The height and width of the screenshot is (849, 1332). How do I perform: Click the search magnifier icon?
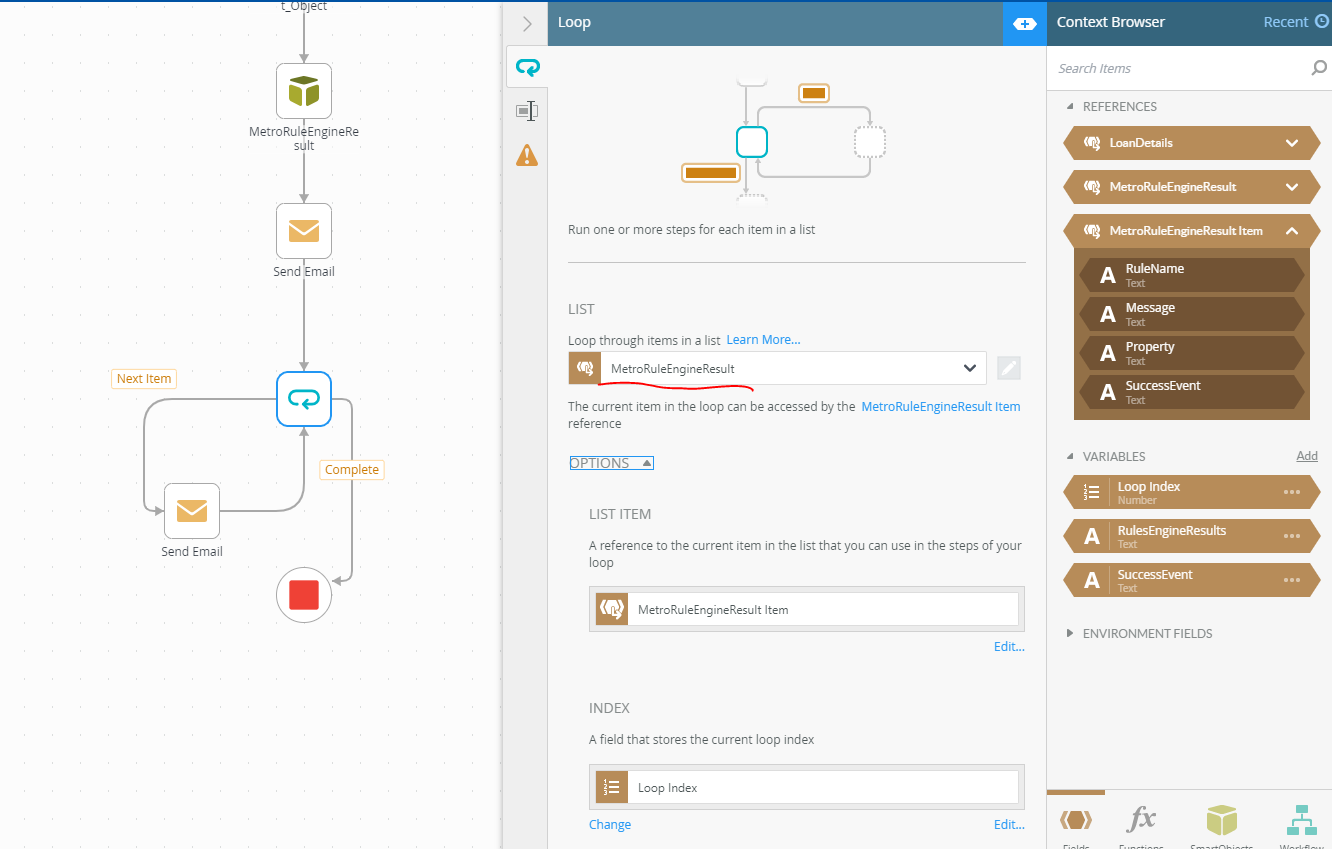[1319, 68]
